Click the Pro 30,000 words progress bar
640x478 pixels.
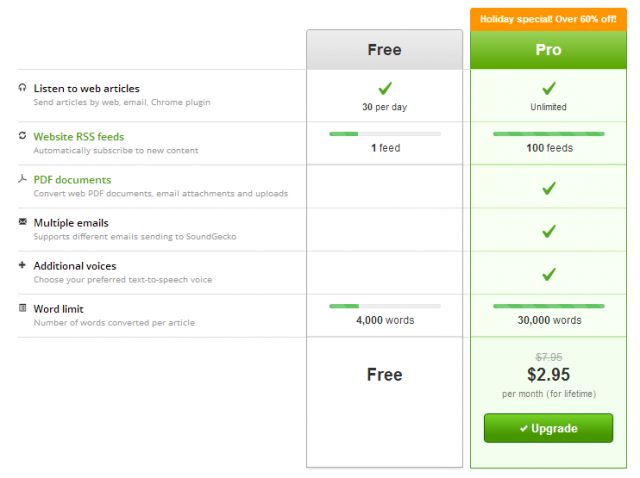(x=548, y=305)
